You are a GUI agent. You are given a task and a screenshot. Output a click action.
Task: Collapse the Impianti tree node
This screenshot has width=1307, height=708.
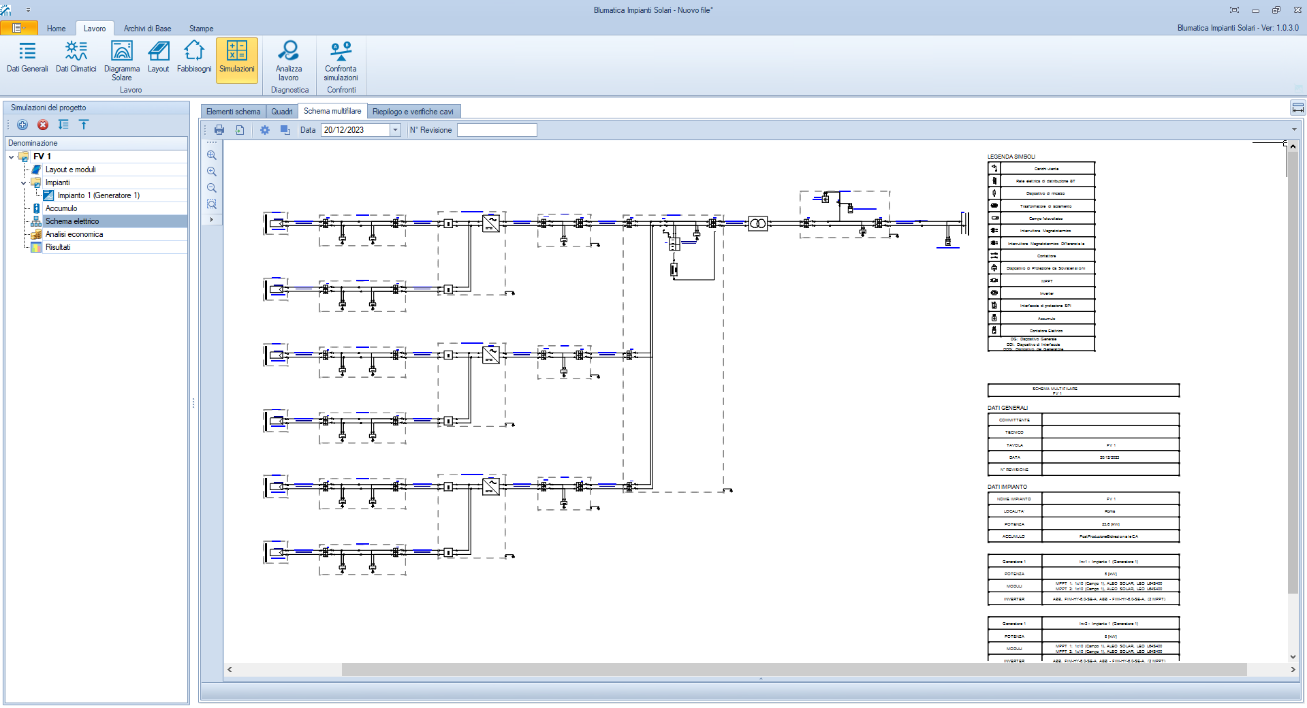pos(23,183)
